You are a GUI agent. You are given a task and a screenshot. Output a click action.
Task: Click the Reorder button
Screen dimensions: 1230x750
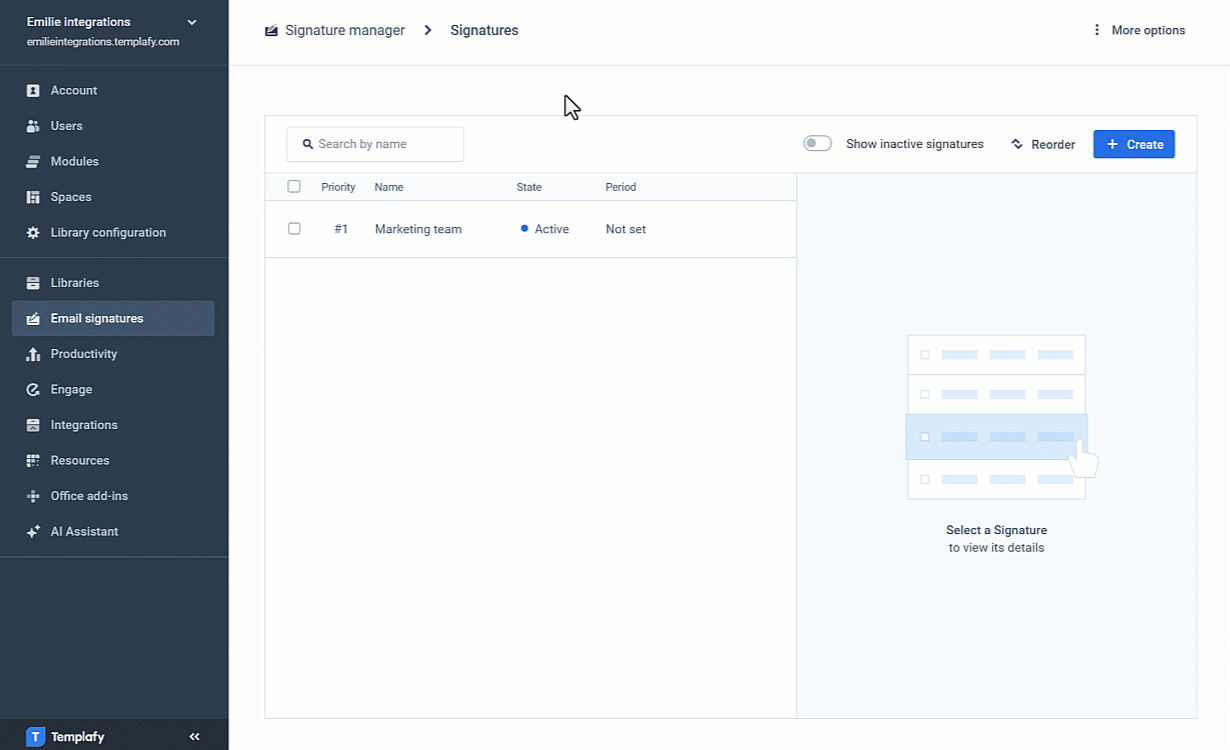1043,144
